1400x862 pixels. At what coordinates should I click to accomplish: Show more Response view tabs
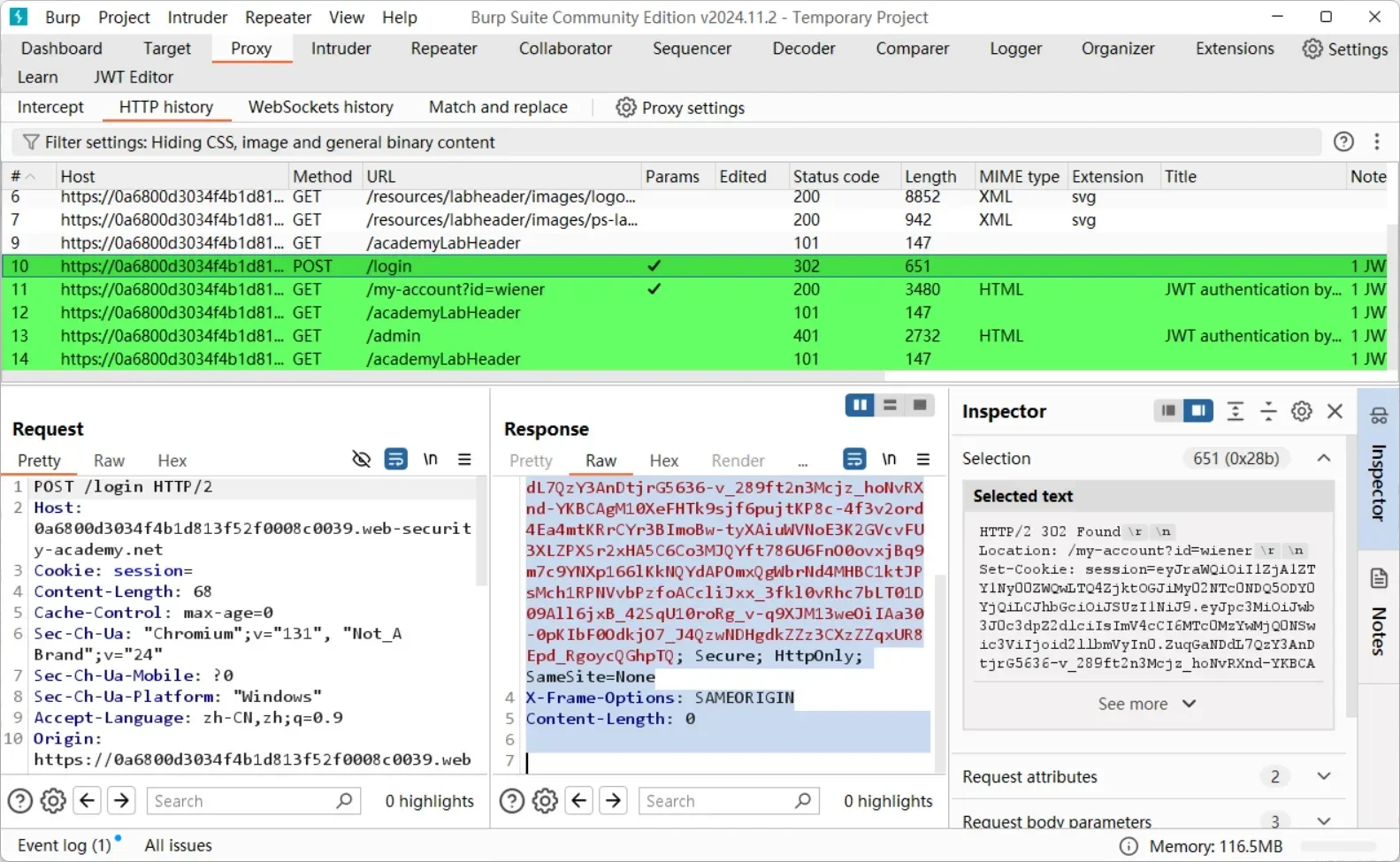point(803,461)
